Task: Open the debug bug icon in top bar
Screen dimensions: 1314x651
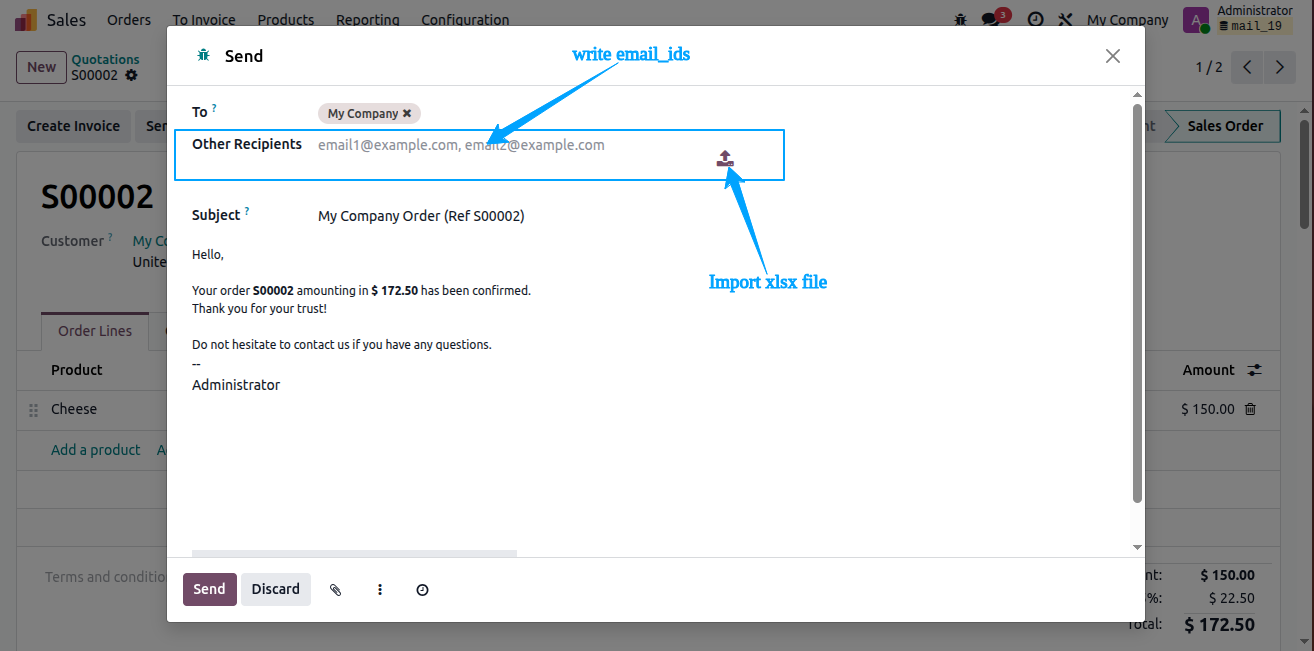Action: [x=961, y=20]
